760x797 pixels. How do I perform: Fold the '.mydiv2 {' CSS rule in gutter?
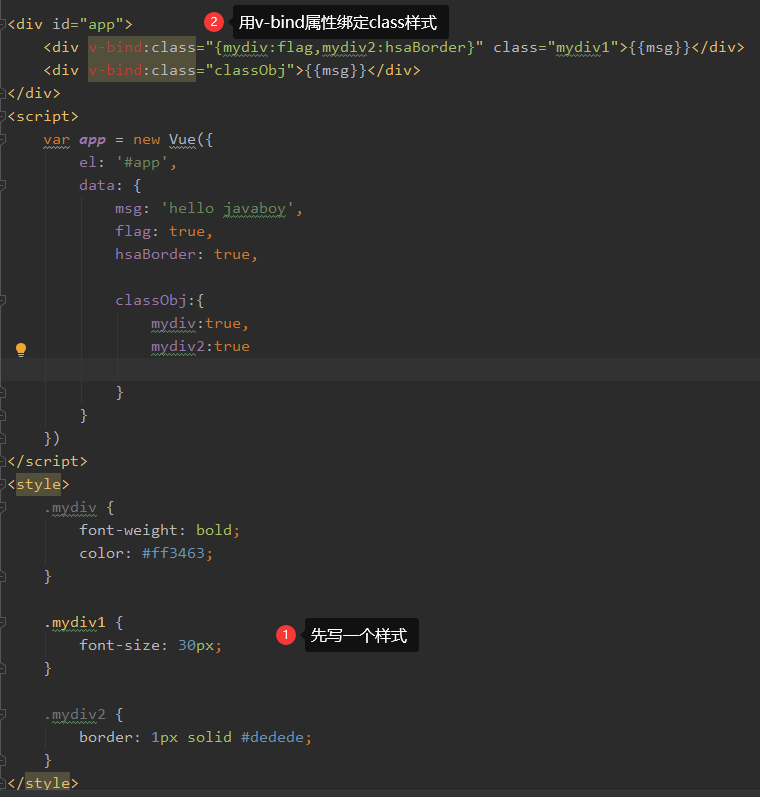2,714
